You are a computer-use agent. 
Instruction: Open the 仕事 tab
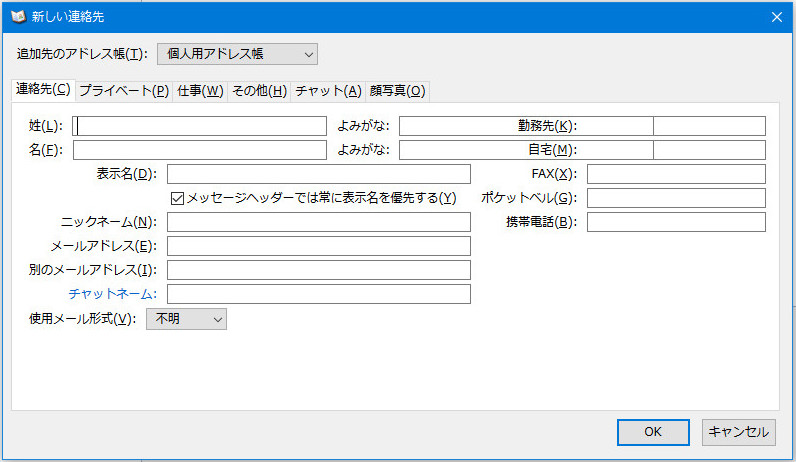tap(200, 91)
